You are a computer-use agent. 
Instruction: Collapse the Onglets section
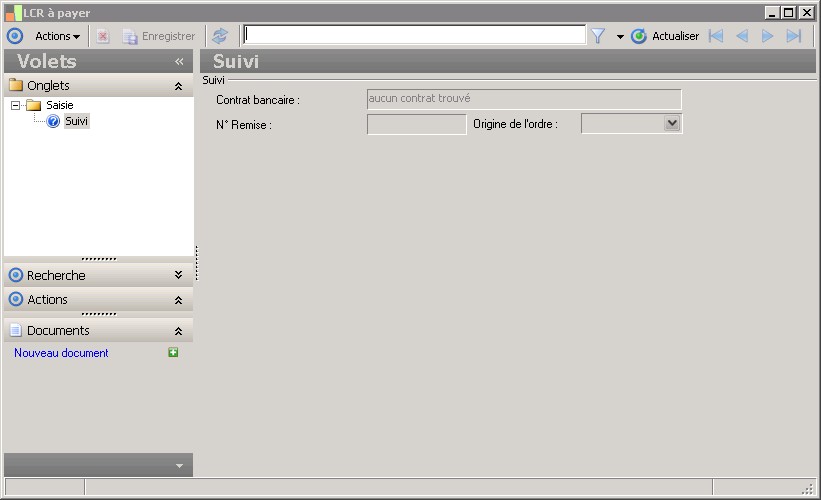(x=179, y=86)
